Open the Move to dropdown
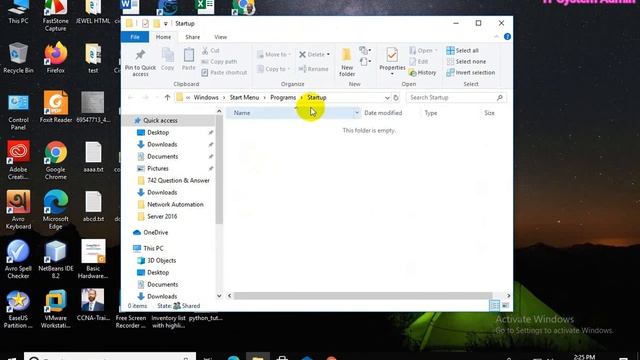The width and height of the screenshot is (640, 360). (x=274, y=54)
